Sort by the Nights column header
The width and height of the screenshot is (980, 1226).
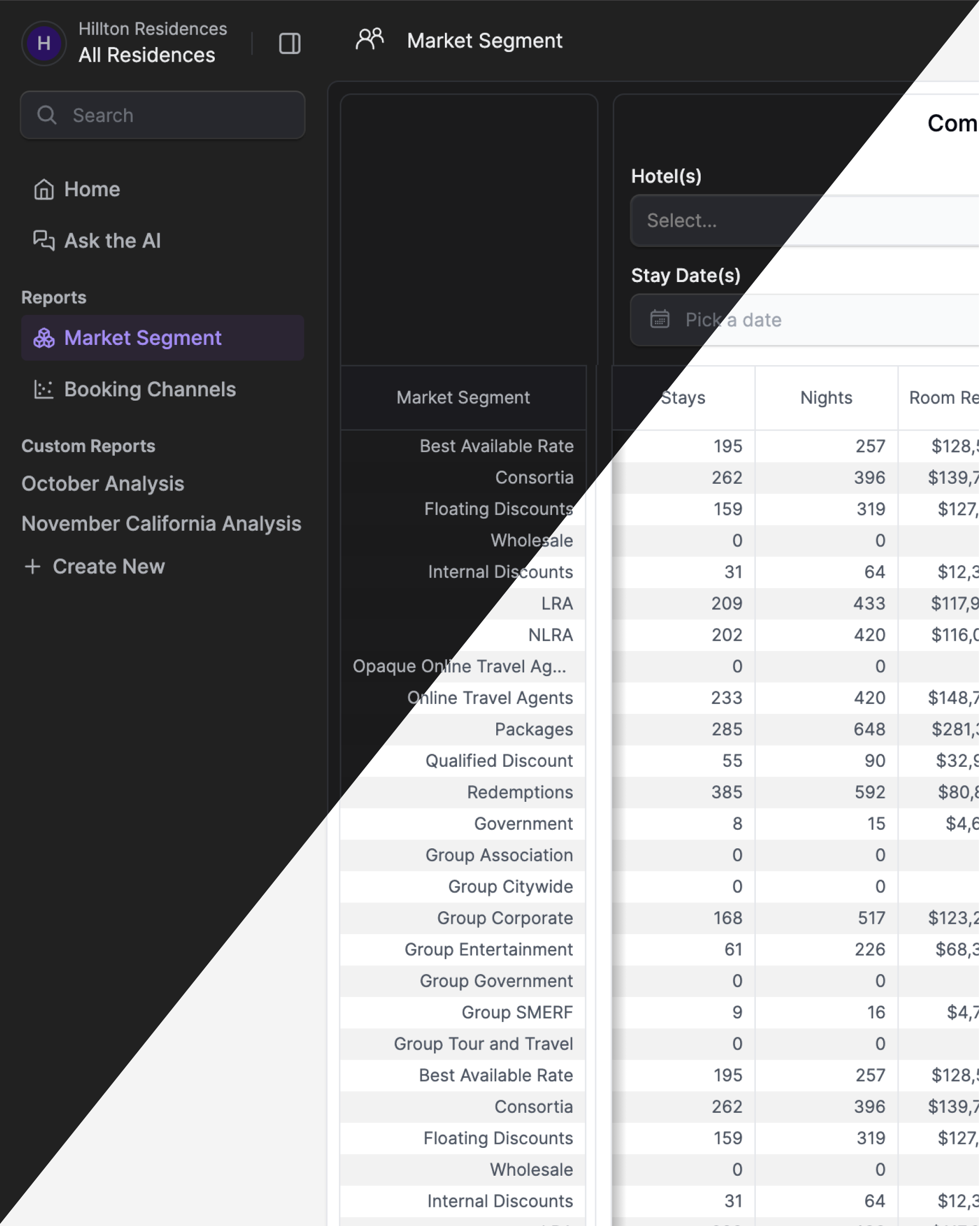click(x=826, y=397)
